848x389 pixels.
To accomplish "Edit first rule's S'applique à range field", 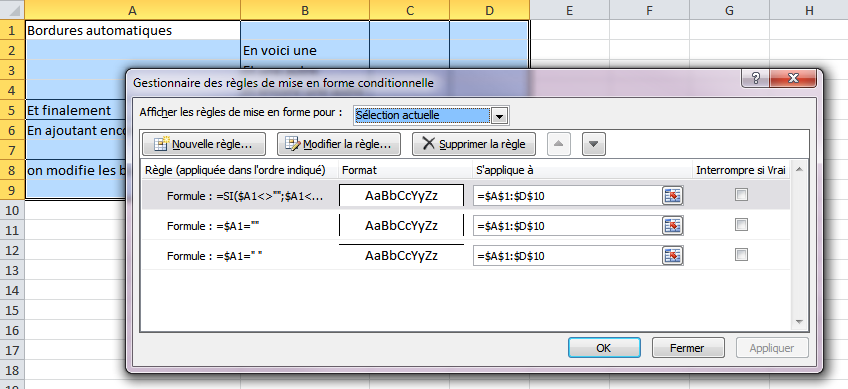I will [567, 196].
